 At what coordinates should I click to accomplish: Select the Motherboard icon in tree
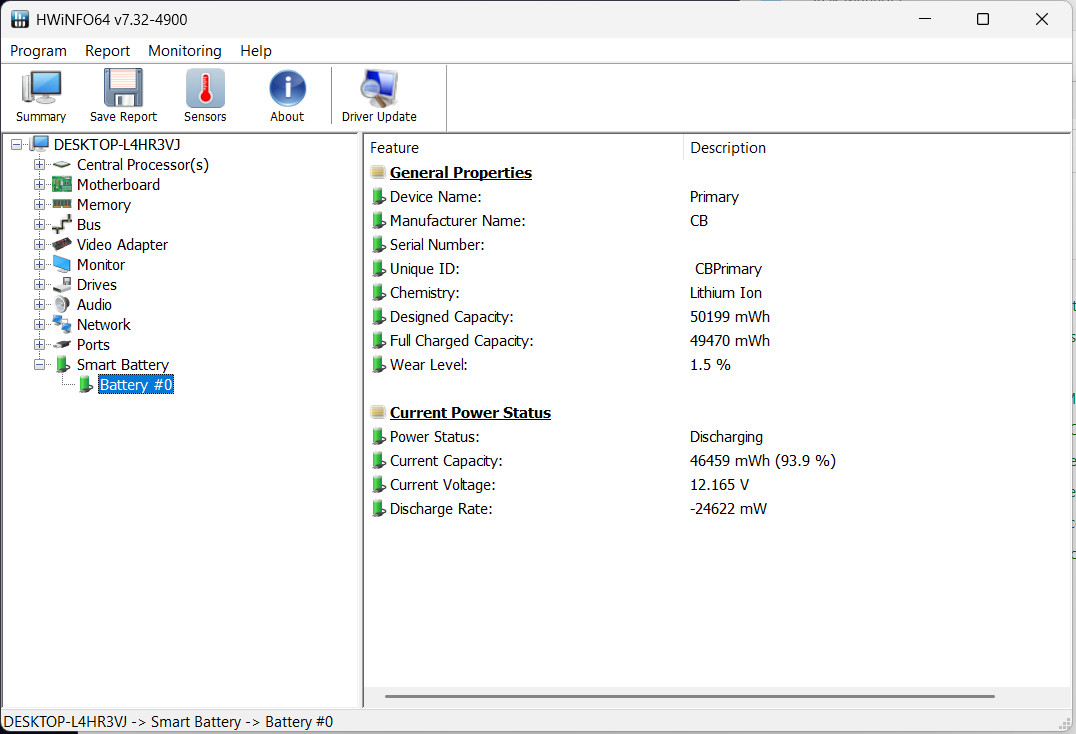point(62,185)
